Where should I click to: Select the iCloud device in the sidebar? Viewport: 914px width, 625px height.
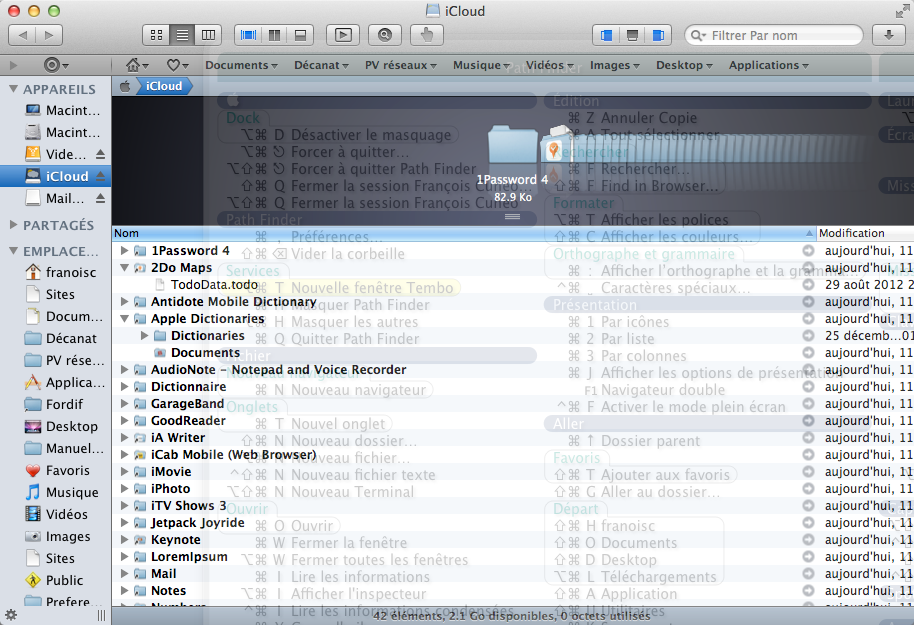coord(55,176)
